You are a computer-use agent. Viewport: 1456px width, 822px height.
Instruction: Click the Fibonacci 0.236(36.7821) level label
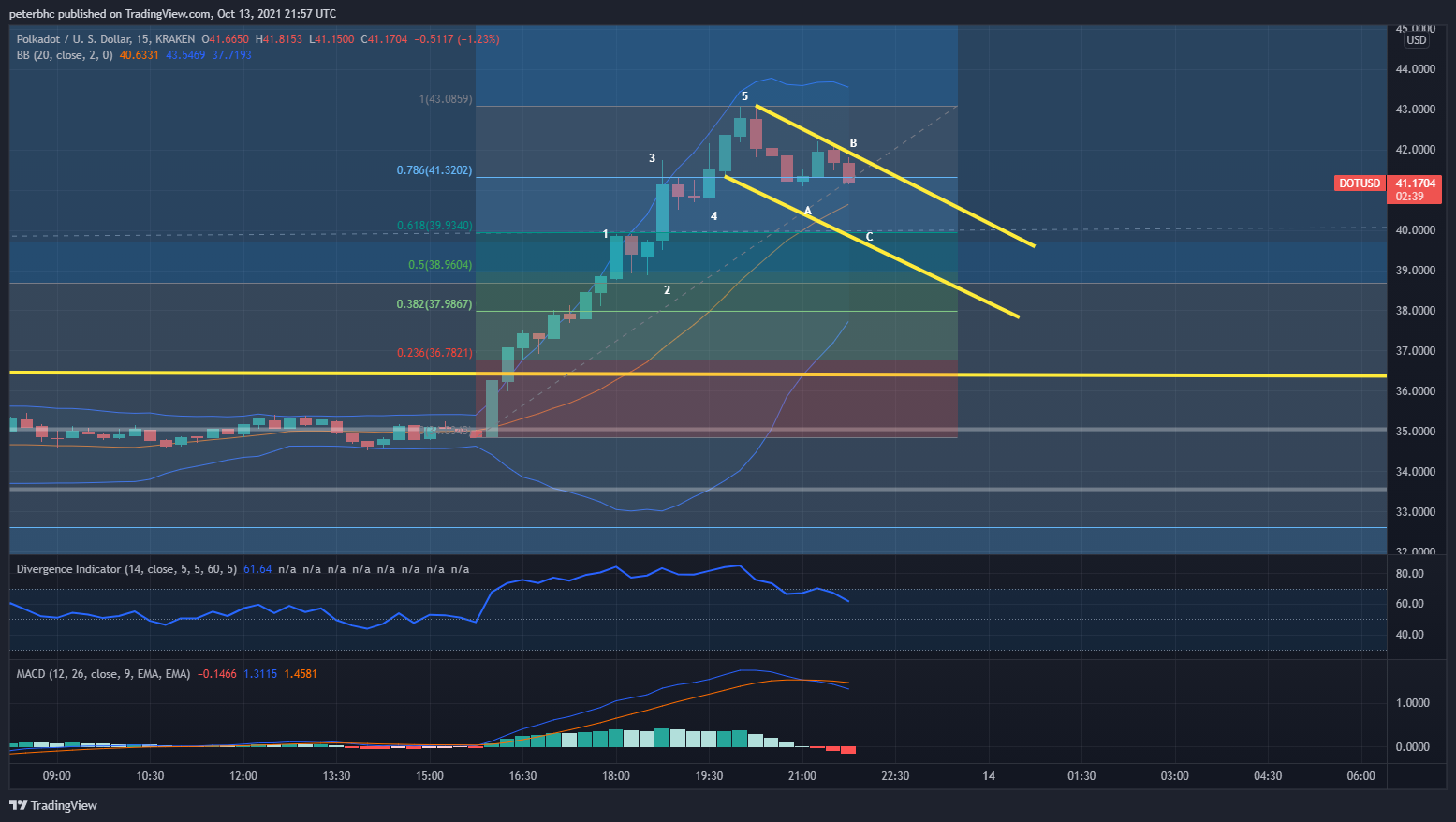pyautogui.click(x=434, y=353)
